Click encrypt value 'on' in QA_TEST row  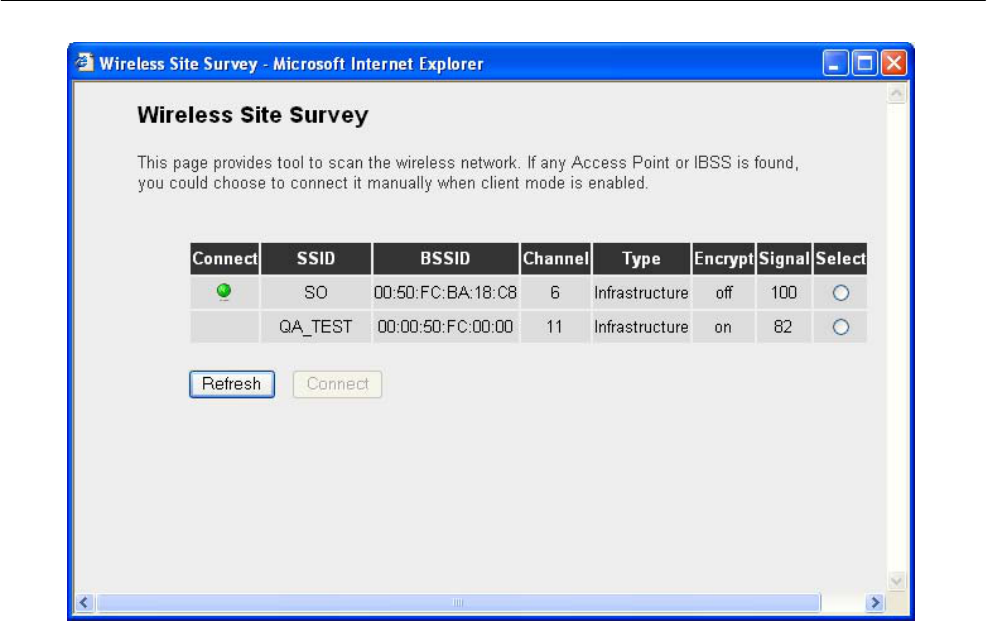pyautogui.click(x=723, y=327)
